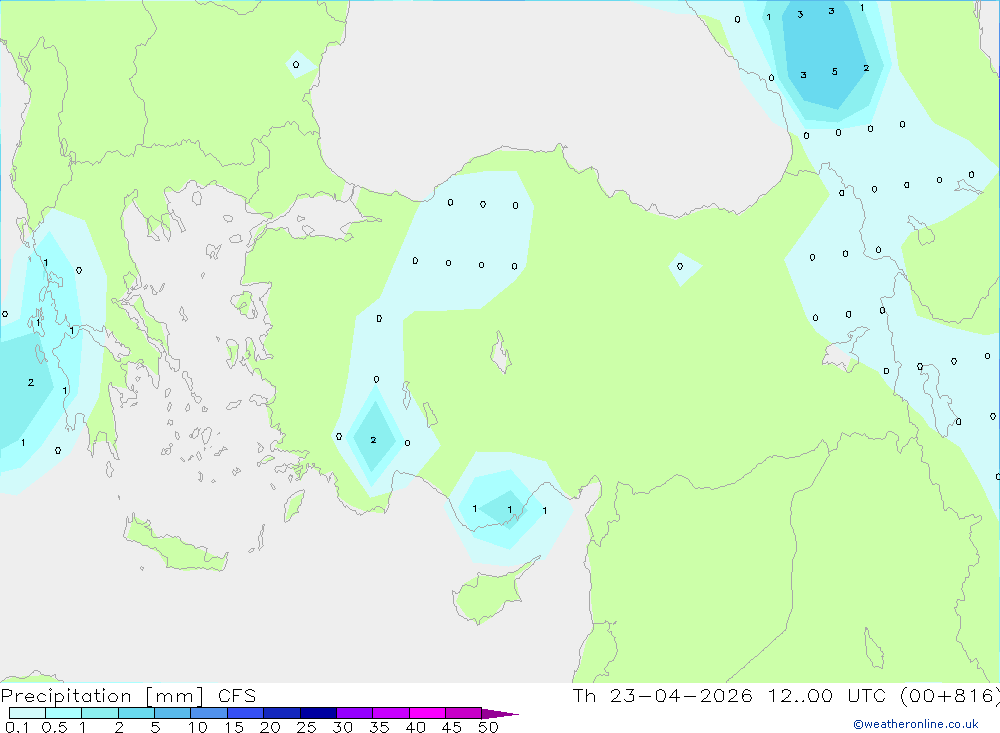The width and height of the screenshot is (1000, 733).
Task: Select the 35–40 mm purple legend swatch
Action: point(391,713)
